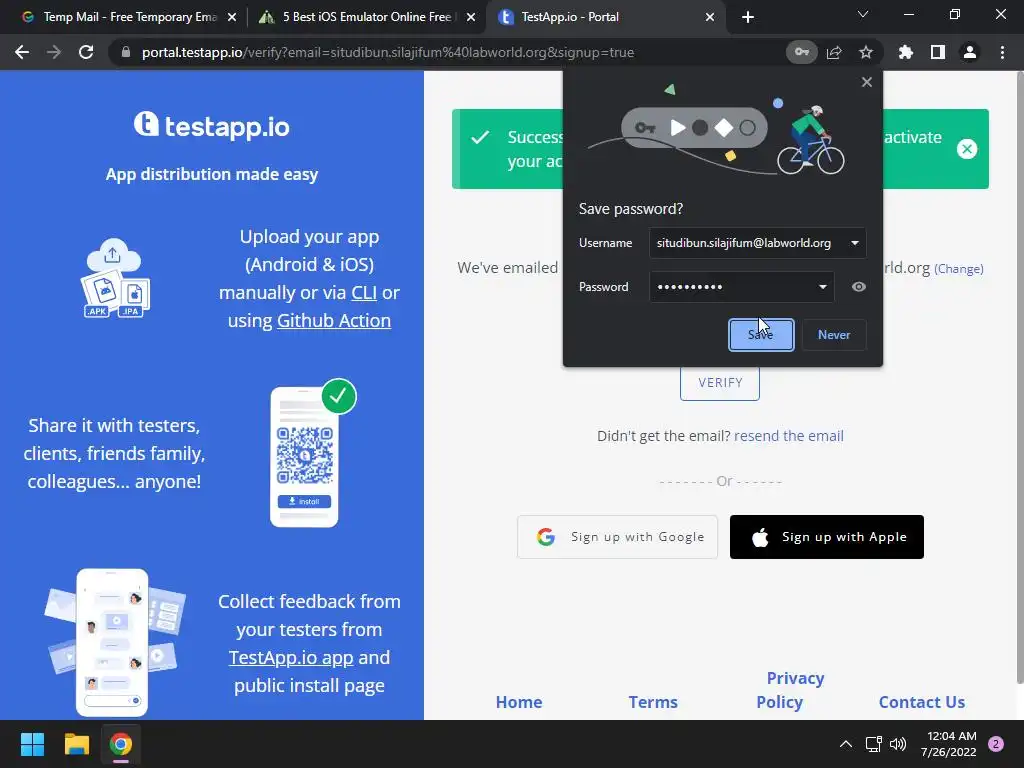Image resolution: width=1024 pixels, height=768 pixels.
Task: Open the tab search chevron
Action: pos(863,14)
